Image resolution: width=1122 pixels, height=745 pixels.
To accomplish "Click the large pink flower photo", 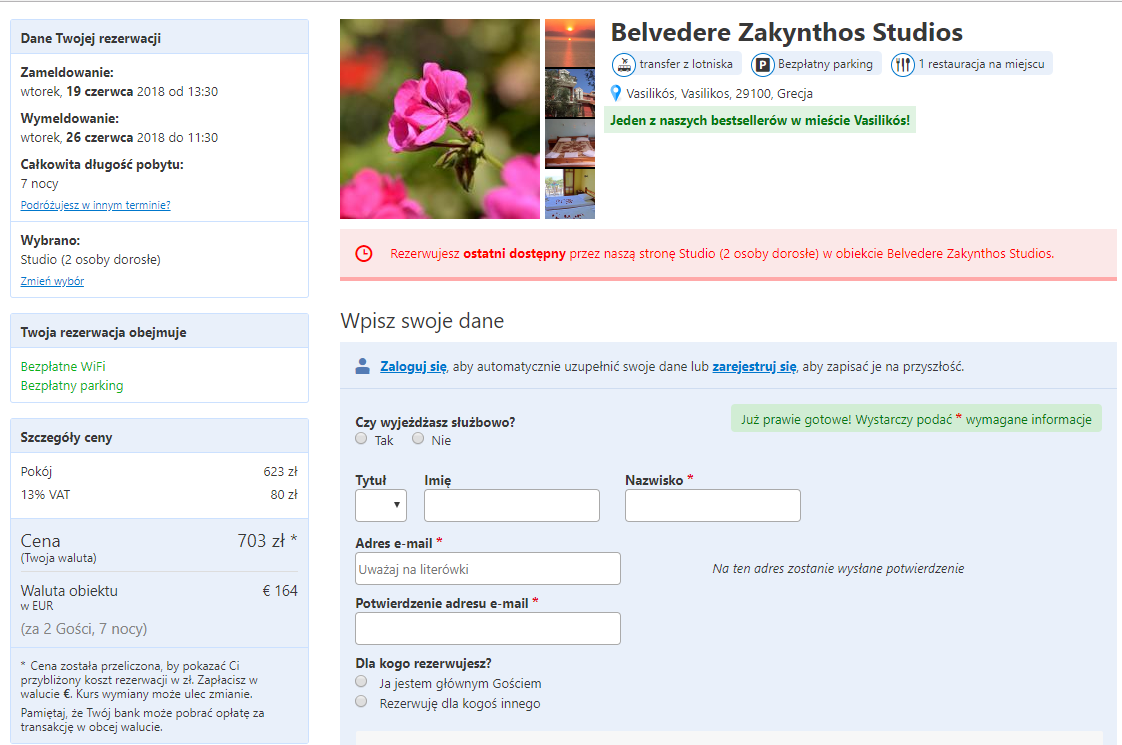I will pyautogui.click(x=439, y=119).
